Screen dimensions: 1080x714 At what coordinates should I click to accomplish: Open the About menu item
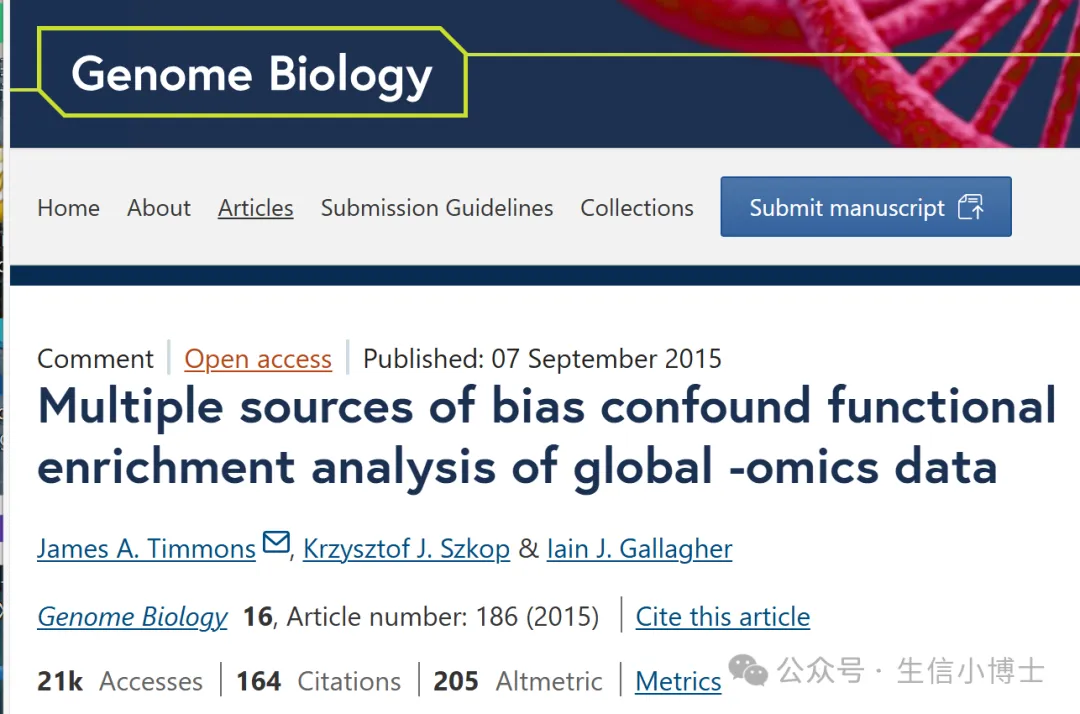point(159,208)
